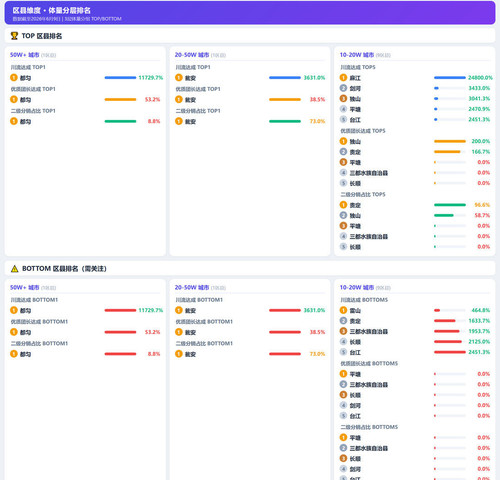
Task: Click the 2125.0% value
Action: 479,342
